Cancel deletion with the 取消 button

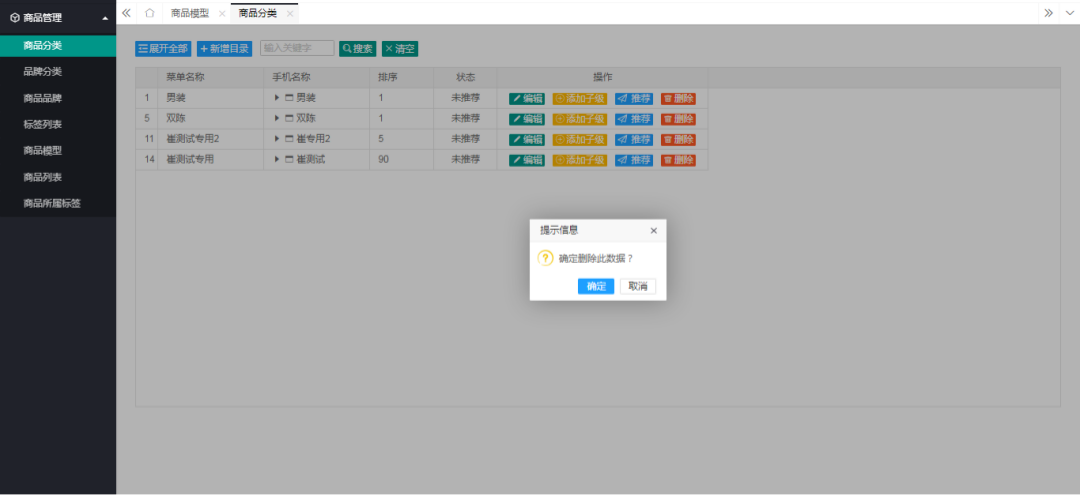[638, 286]
